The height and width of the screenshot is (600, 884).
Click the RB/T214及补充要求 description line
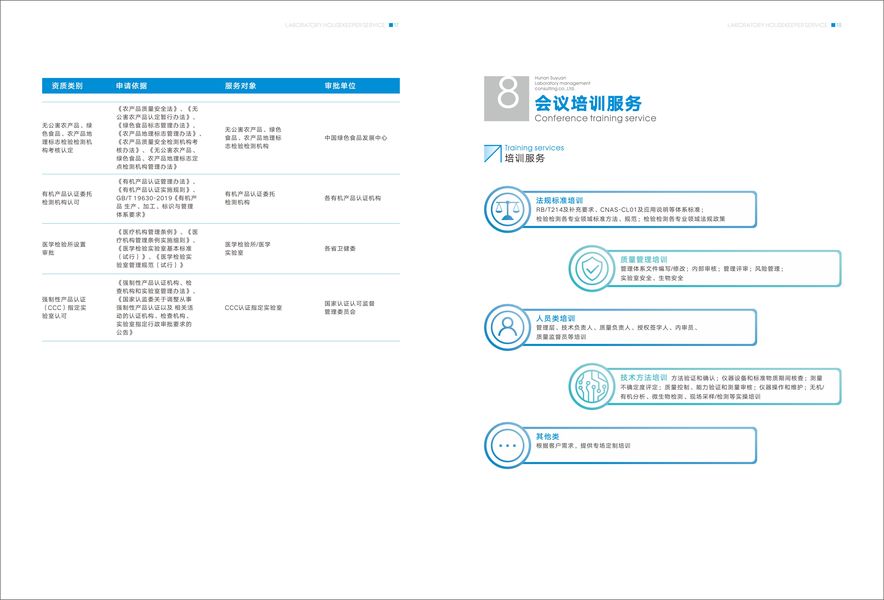click(x=620, y=210)
